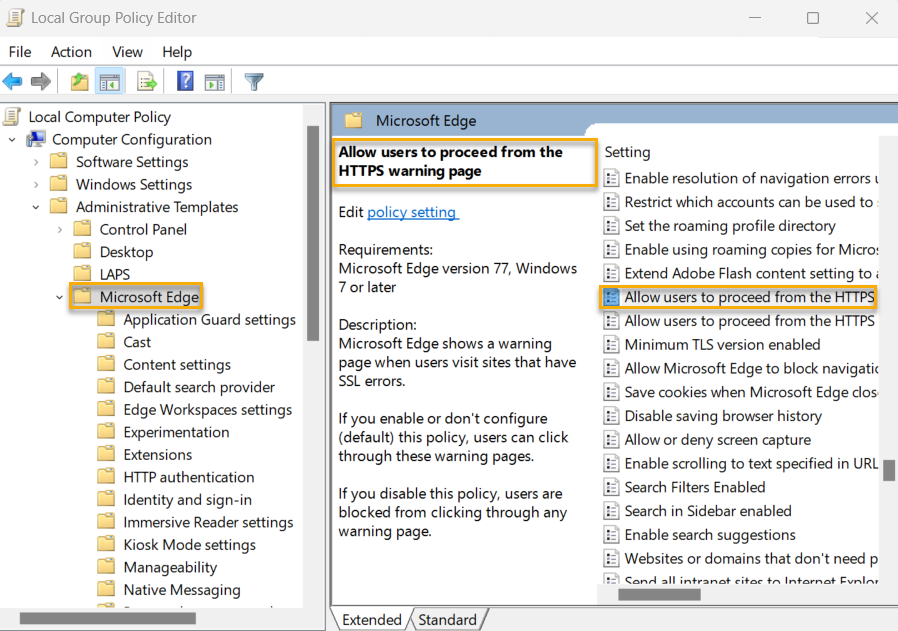Open Help using the blue question mark icon
Viewport: 898px width, 631px height.
click(184, 81)
